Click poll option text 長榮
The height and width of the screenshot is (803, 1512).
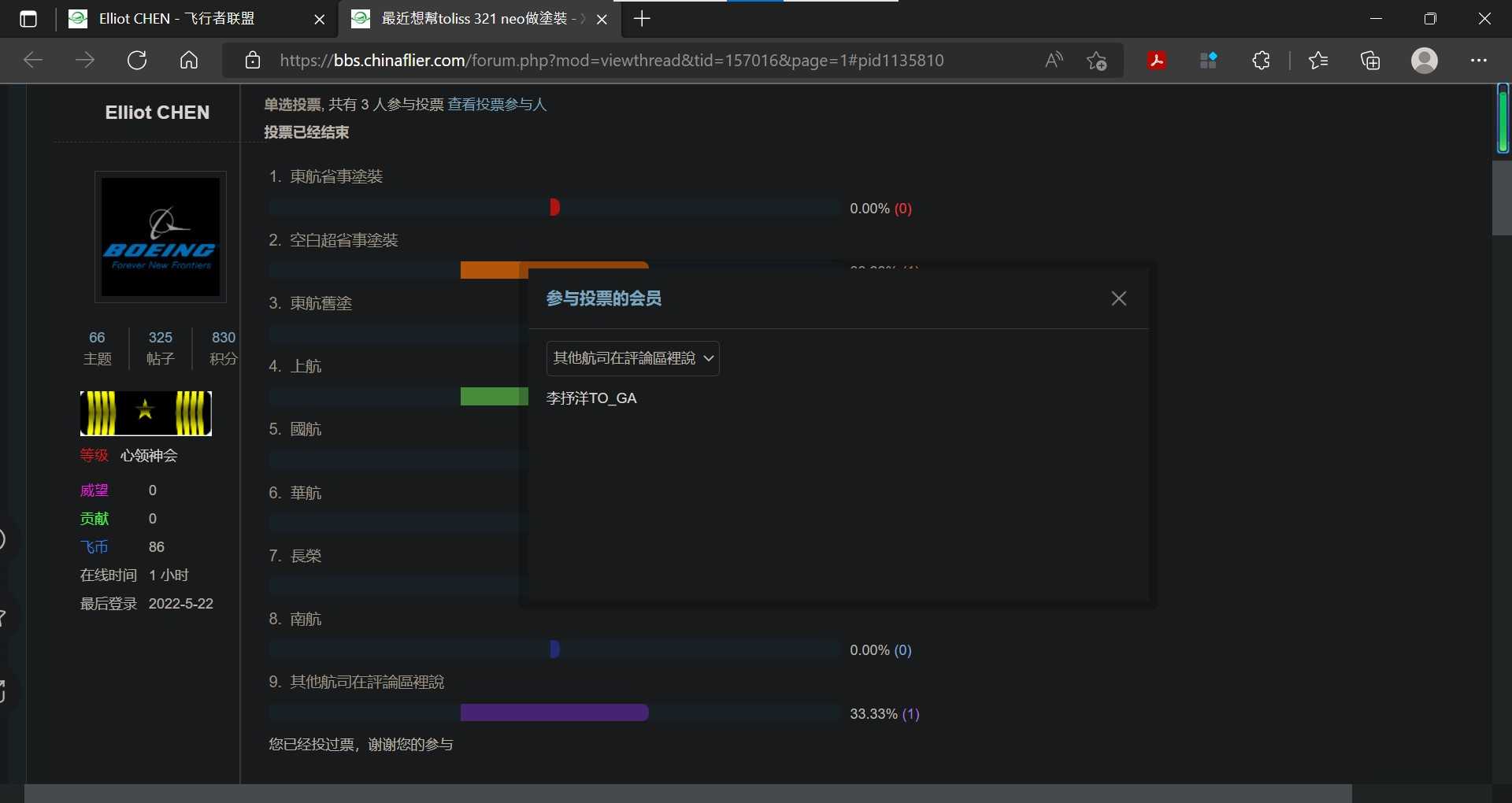pos(306,556)
